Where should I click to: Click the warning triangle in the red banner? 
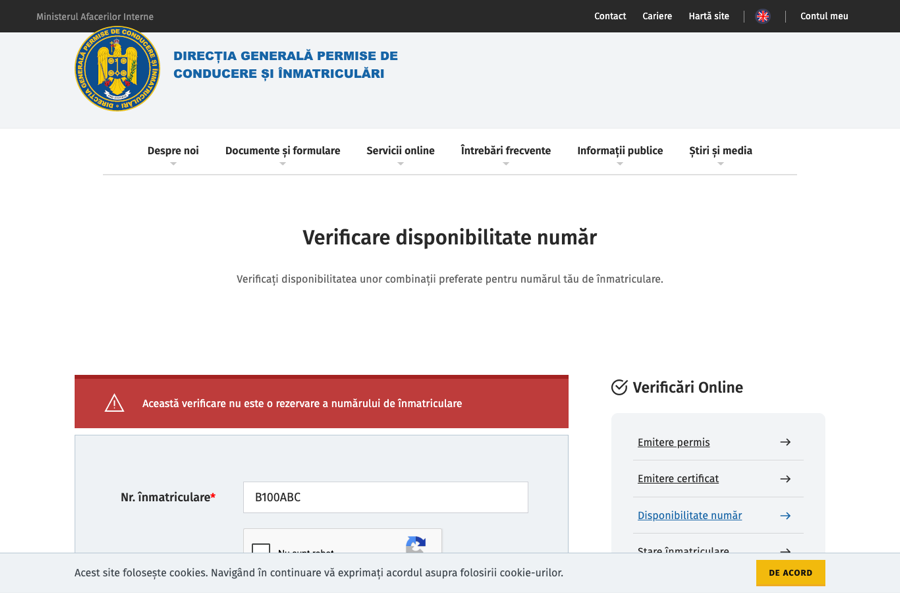pyautogui.click(x=114, y=401)
